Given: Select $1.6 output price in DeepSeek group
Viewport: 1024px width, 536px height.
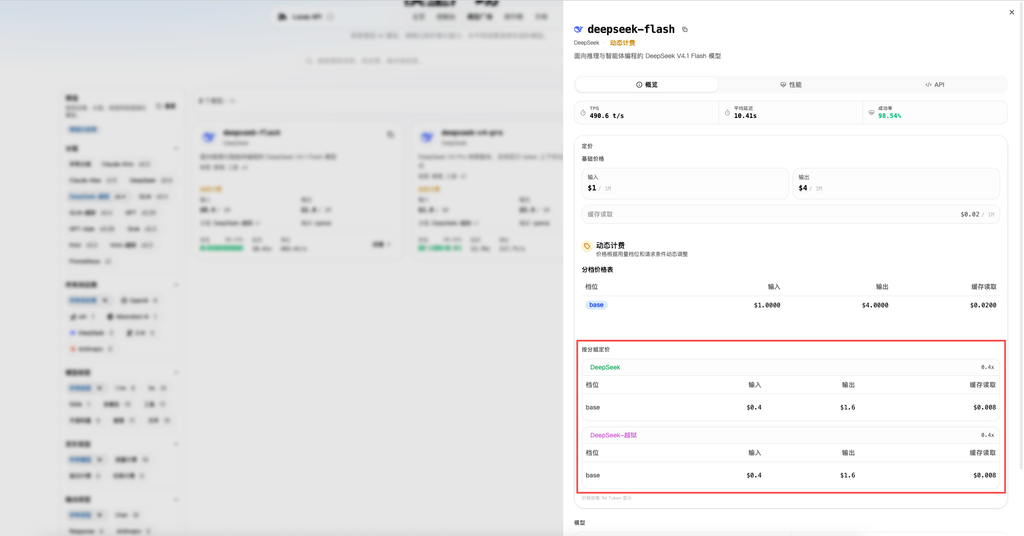Looking at the screenshot, I should [848, 407].
